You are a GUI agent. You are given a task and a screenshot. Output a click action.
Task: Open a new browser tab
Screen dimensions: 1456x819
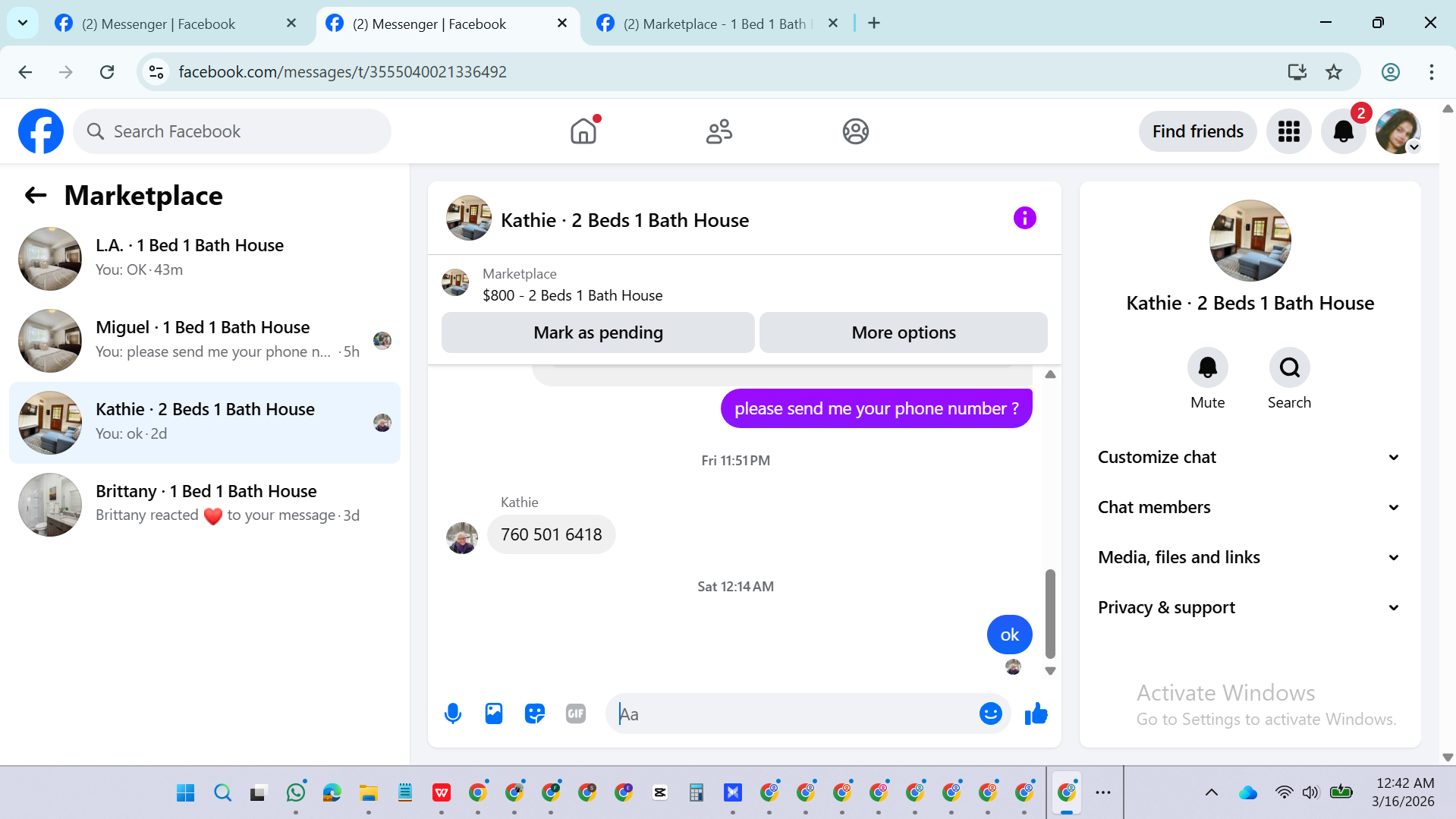874,24
